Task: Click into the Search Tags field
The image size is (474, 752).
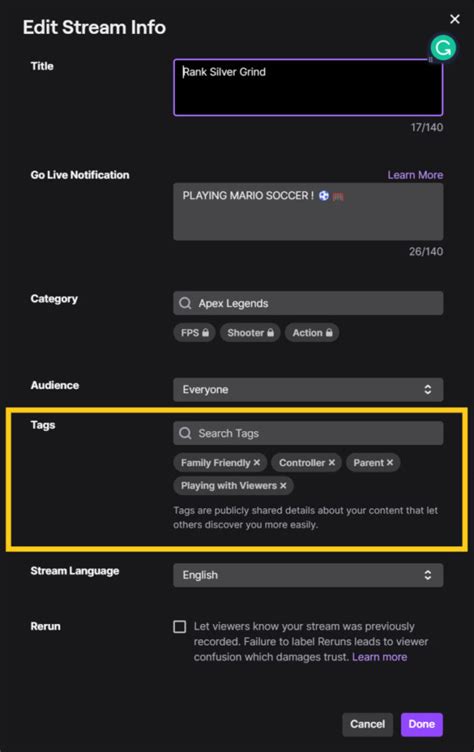Action: pyautogui.click(x=308, y=433)
